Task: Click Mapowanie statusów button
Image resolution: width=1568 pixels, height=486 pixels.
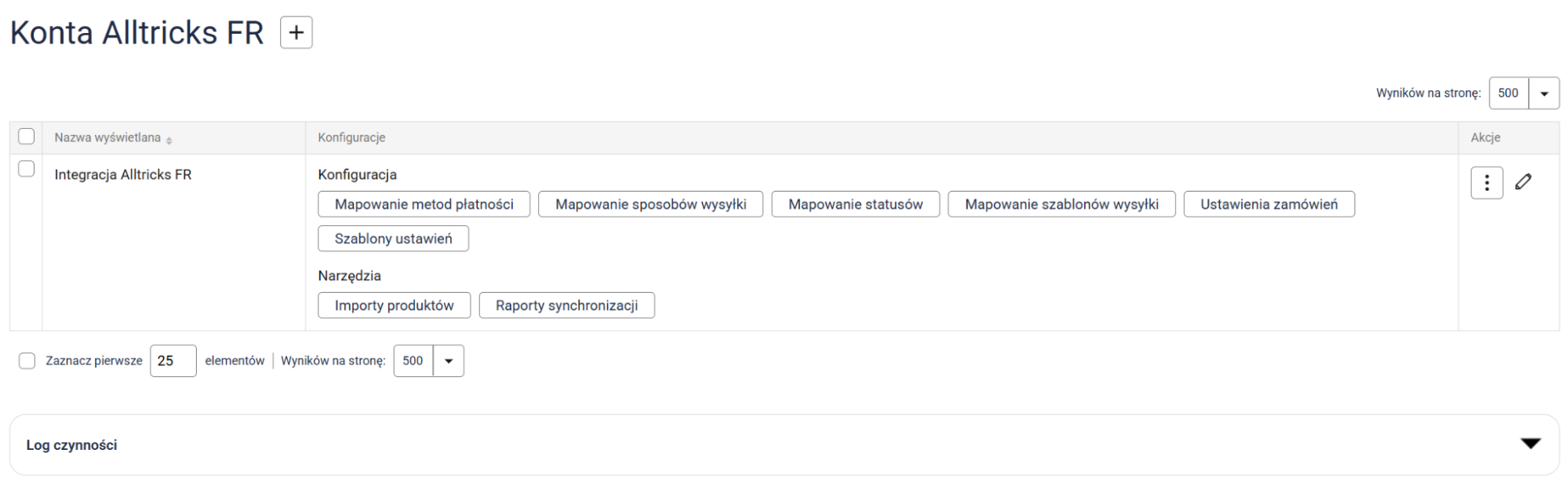Action: tap(855, 204)
